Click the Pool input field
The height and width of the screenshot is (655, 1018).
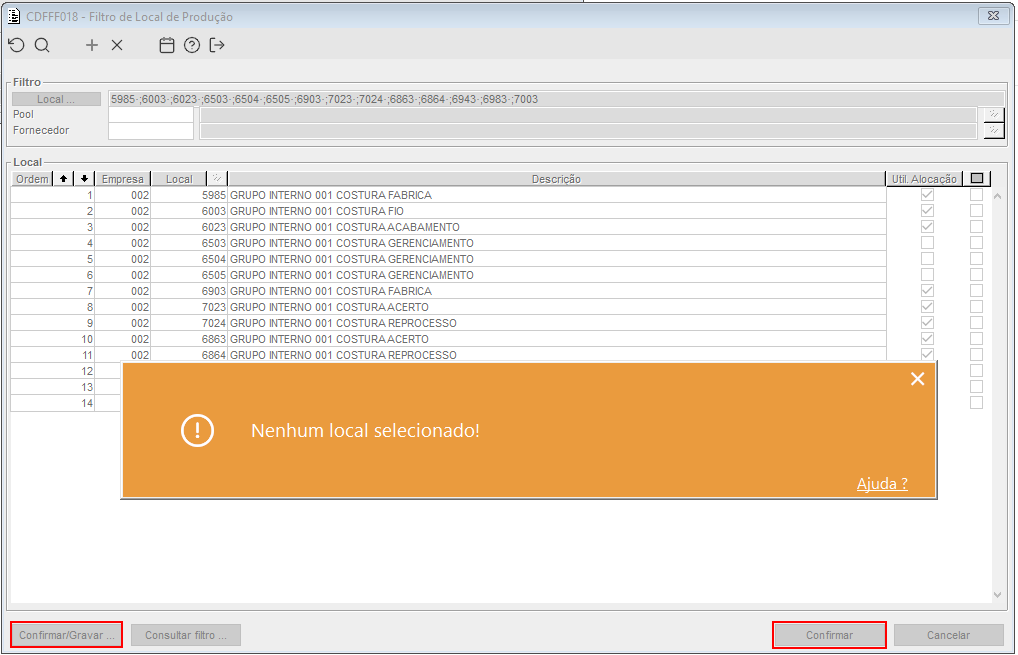[151, 114]
